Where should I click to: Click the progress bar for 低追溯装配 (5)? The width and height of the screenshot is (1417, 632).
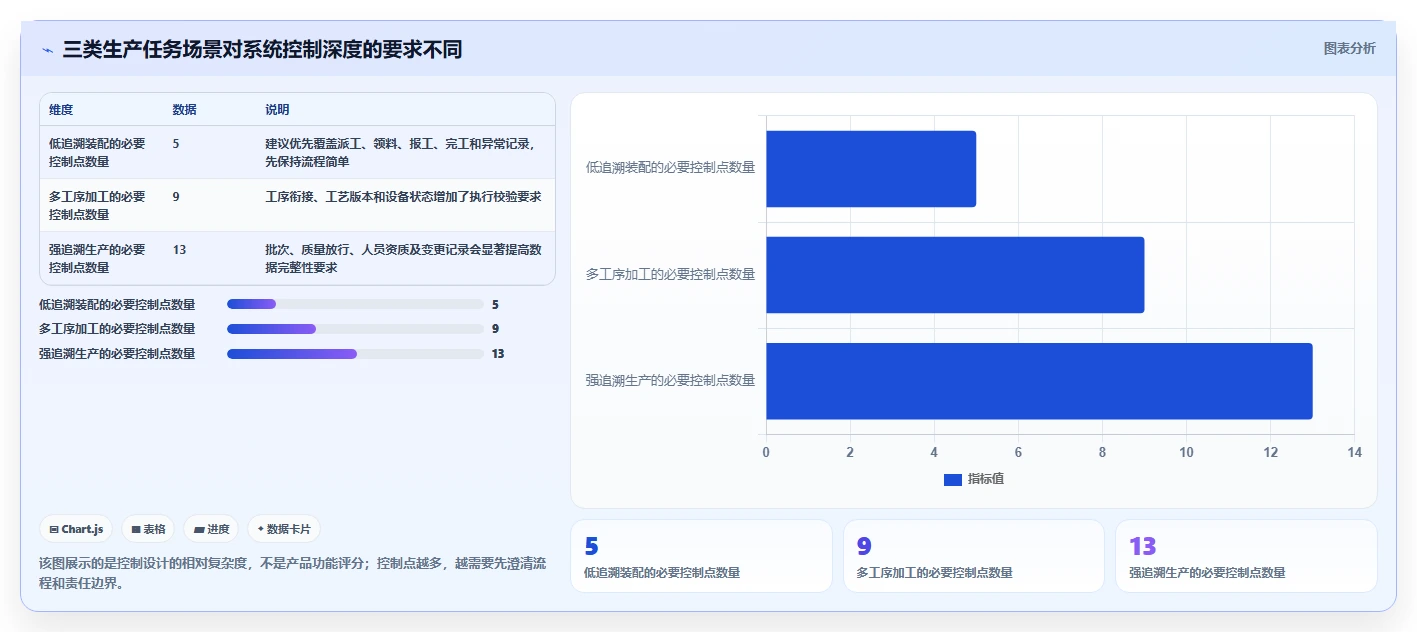[x=355, y=304]
